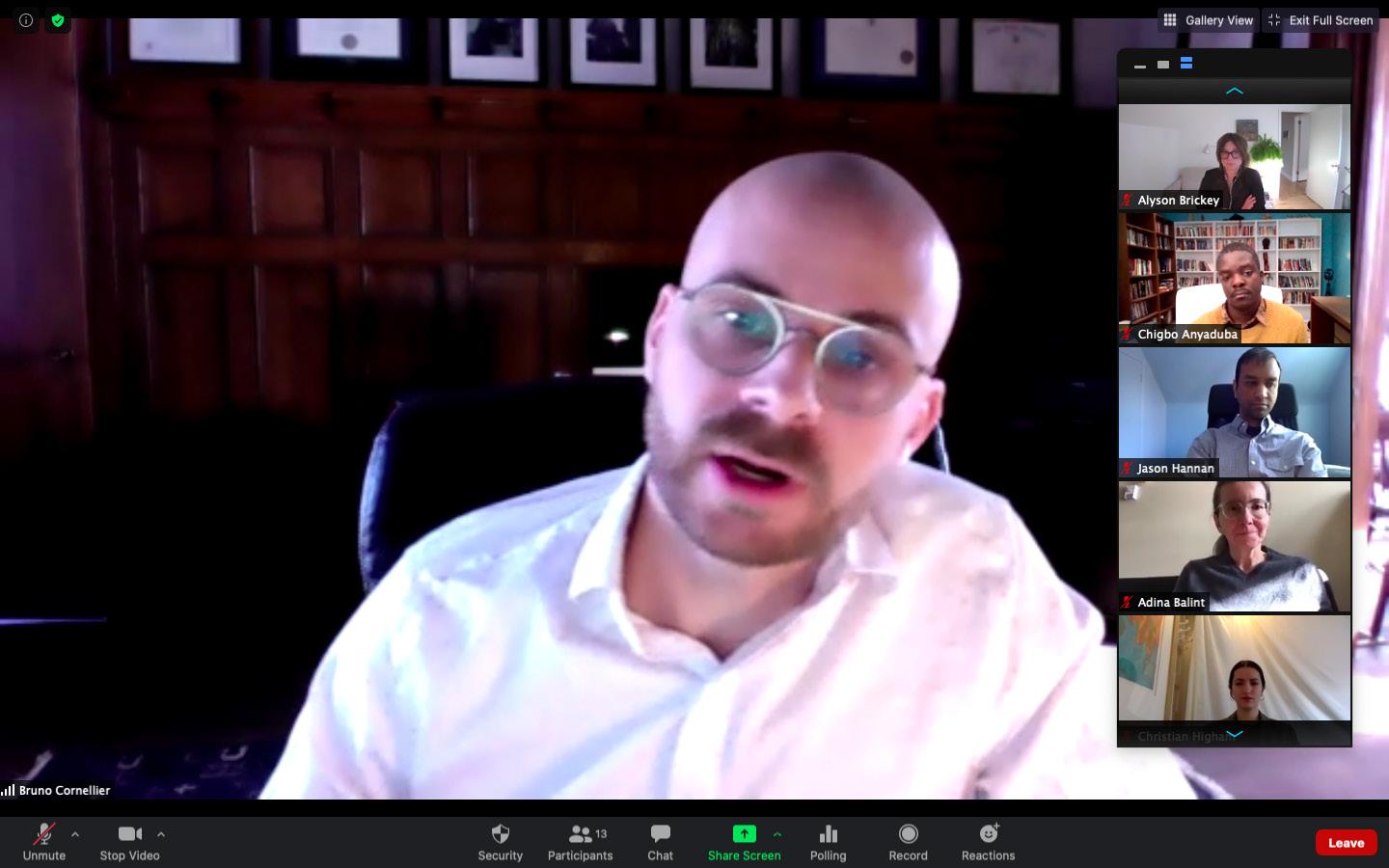Open the Polling window
The height and width of the screenshot is (868, 1389).
pos(828,842)
